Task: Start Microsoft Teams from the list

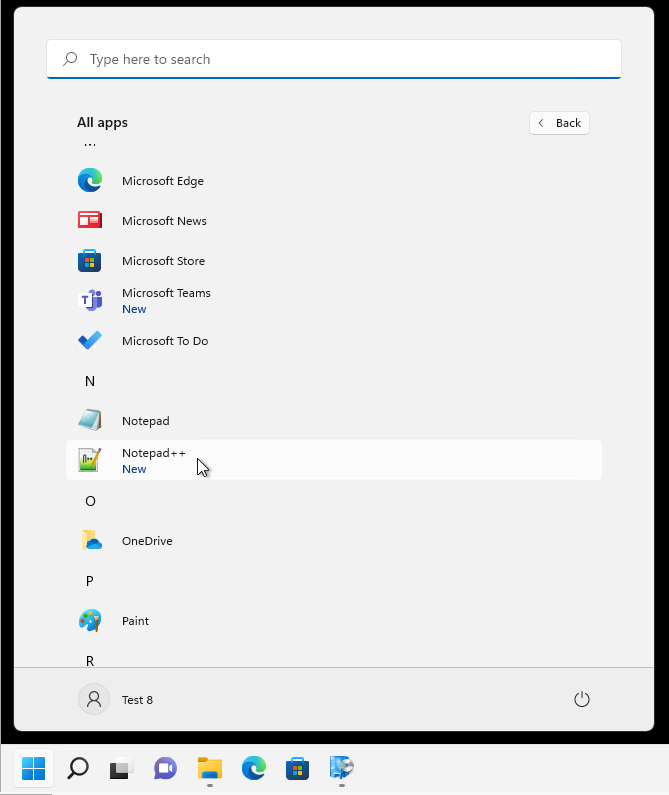Action: click(x=165, y=300)
